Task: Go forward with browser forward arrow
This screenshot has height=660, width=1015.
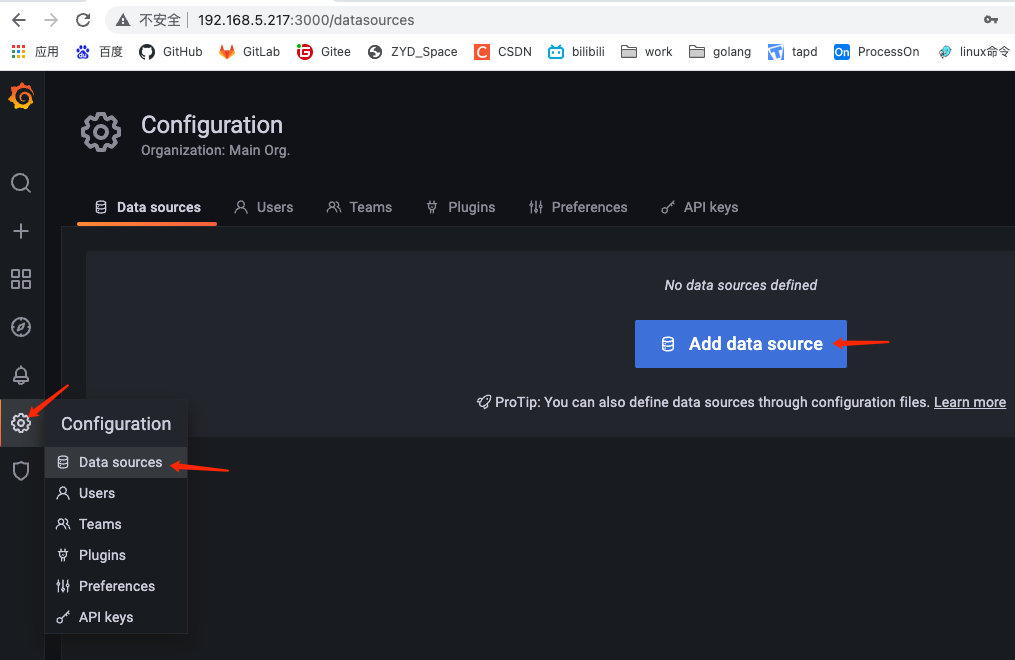Action: pos(50,20)
